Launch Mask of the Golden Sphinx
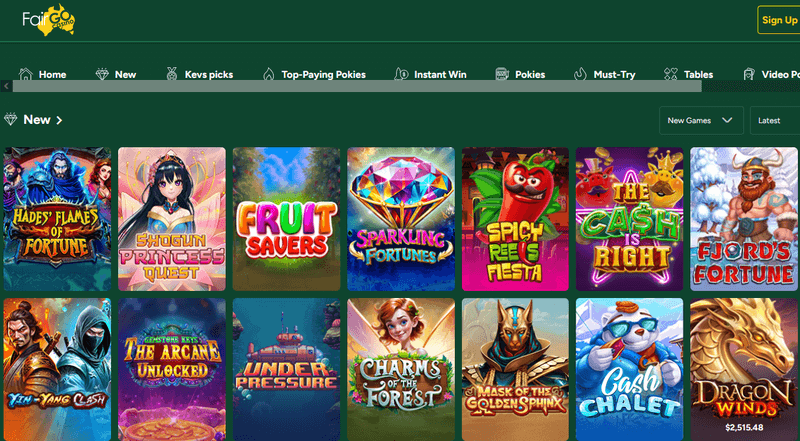This screenshot has width=800, height=441. click(x=515, y=370)
